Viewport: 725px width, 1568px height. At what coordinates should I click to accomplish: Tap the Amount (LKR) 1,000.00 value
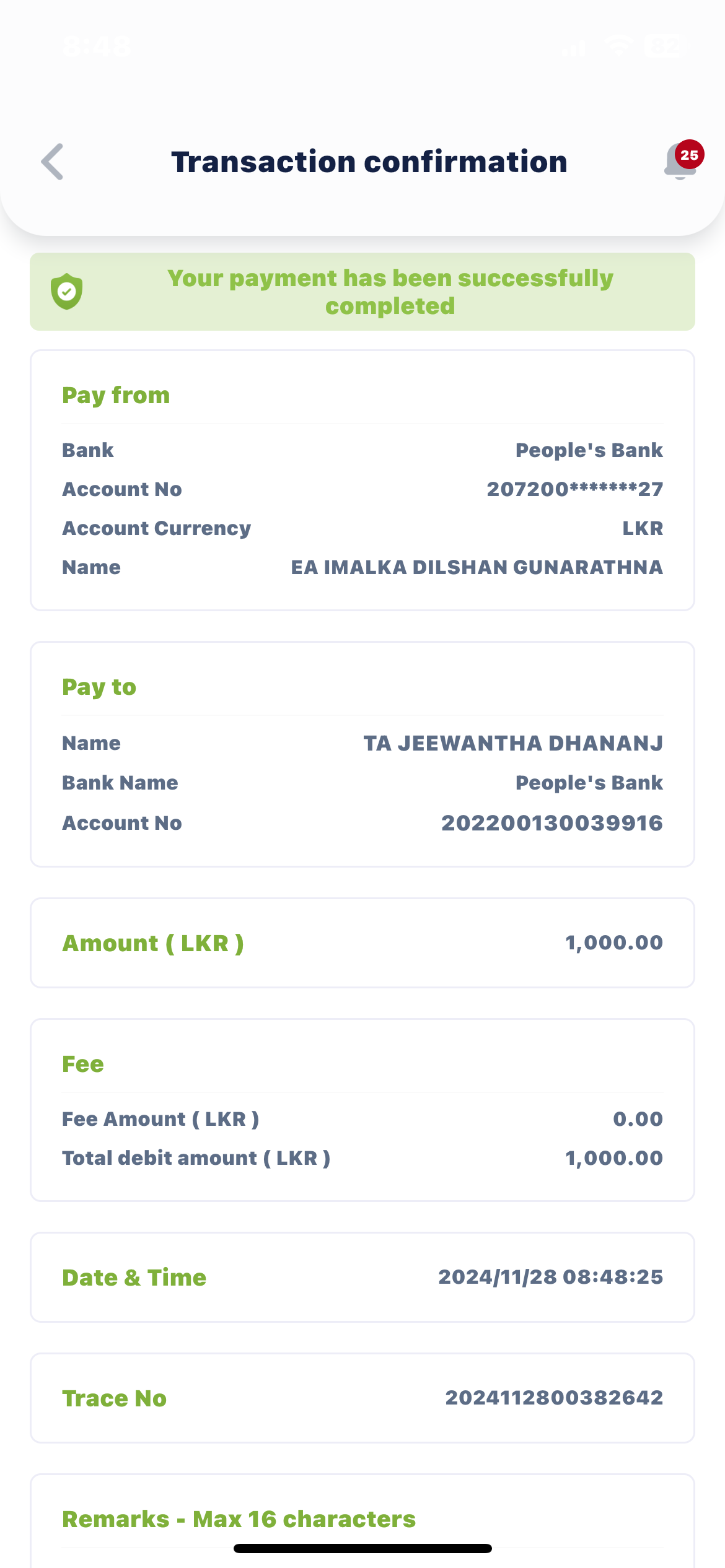pyautogui.click(x=613, y=943)
